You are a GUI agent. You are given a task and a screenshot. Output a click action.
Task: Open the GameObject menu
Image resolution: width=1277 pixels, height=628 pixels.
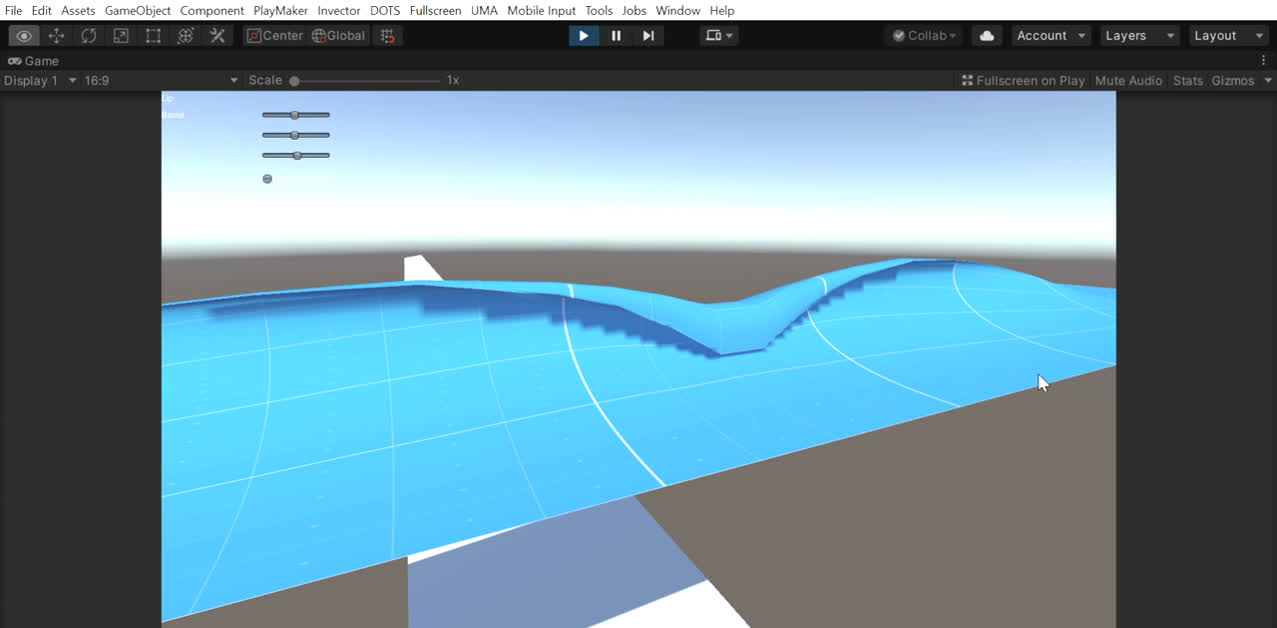coord(137,10)
